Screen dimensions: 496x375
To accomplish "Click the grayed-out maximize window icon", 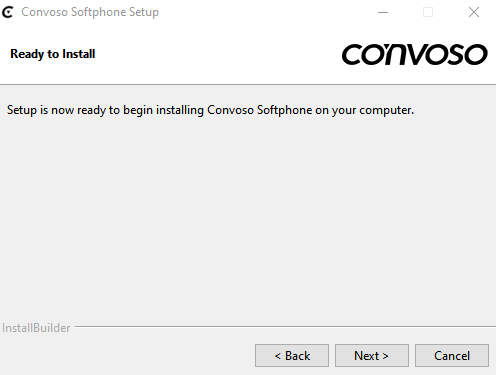I will coord(428,12).
